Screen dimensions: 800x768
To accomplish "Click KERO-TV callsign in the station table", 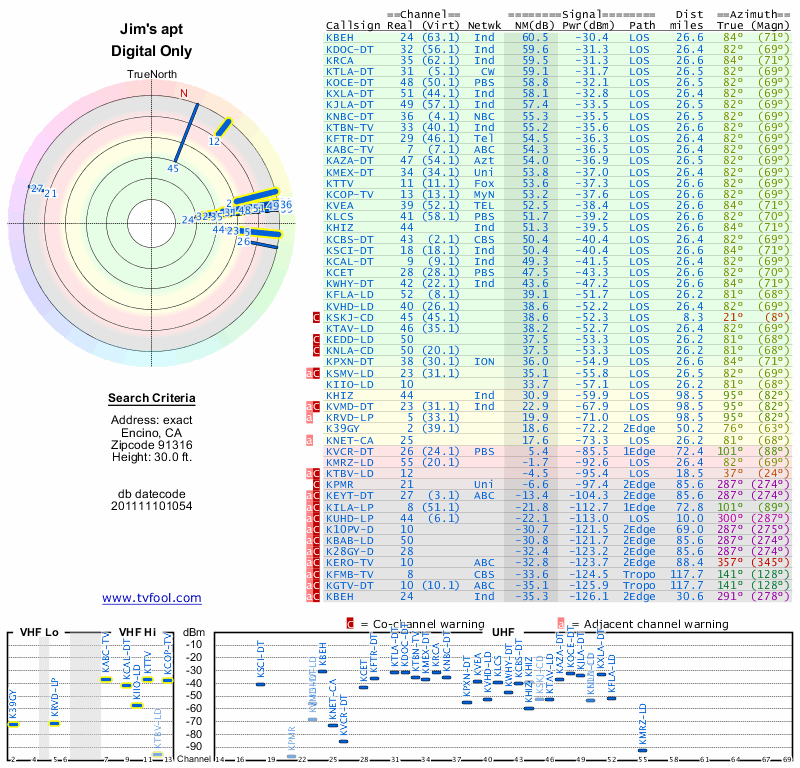I will tap(349, 562).
